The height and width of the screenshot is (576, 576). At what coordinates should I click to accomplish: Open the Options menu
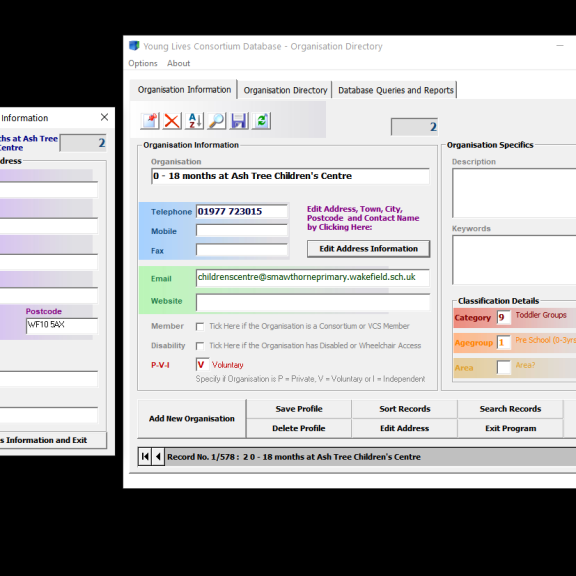[143, 63]
